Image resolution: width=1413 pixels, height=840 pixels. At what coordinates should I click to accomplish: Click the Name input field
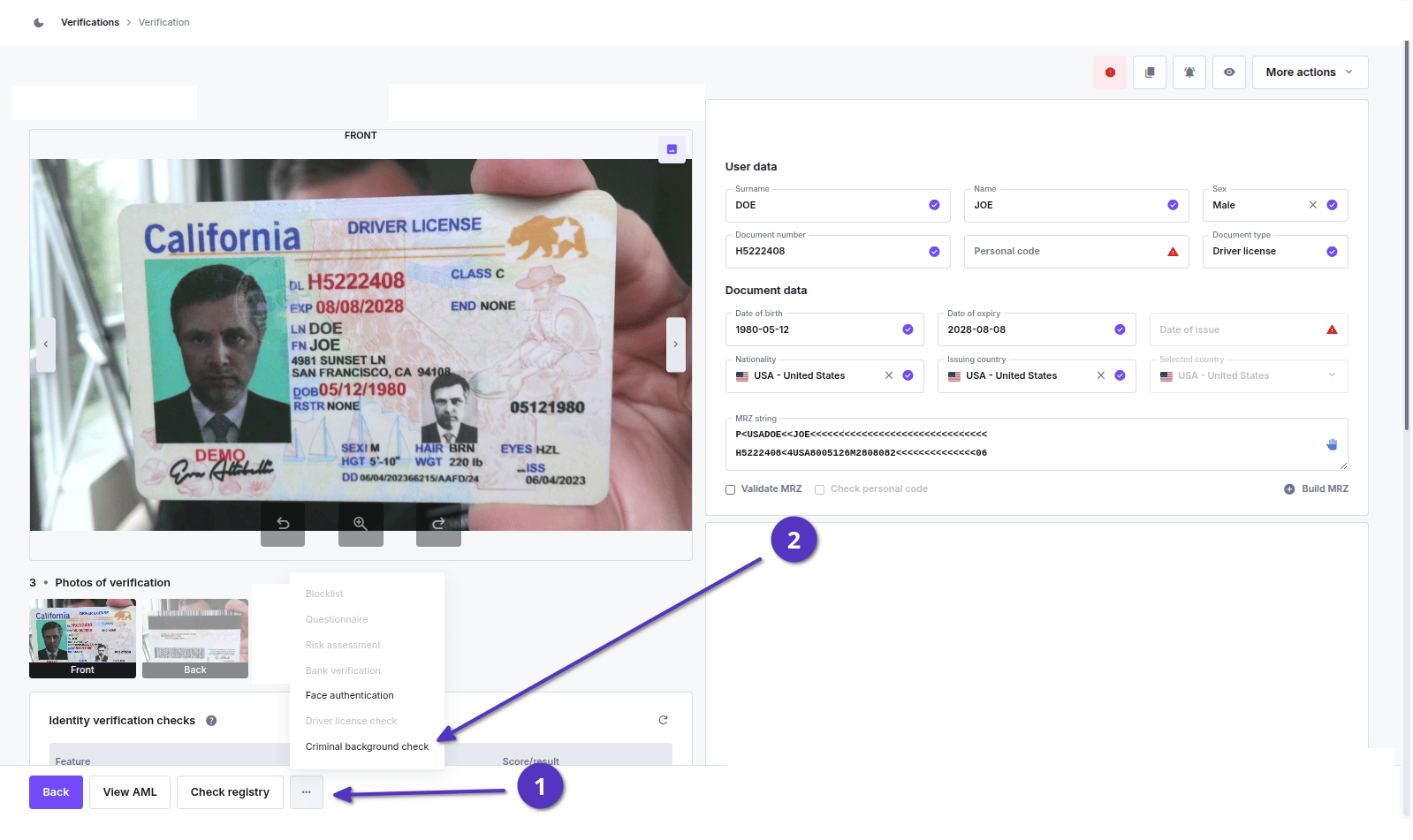click(x=1076, y=206)
